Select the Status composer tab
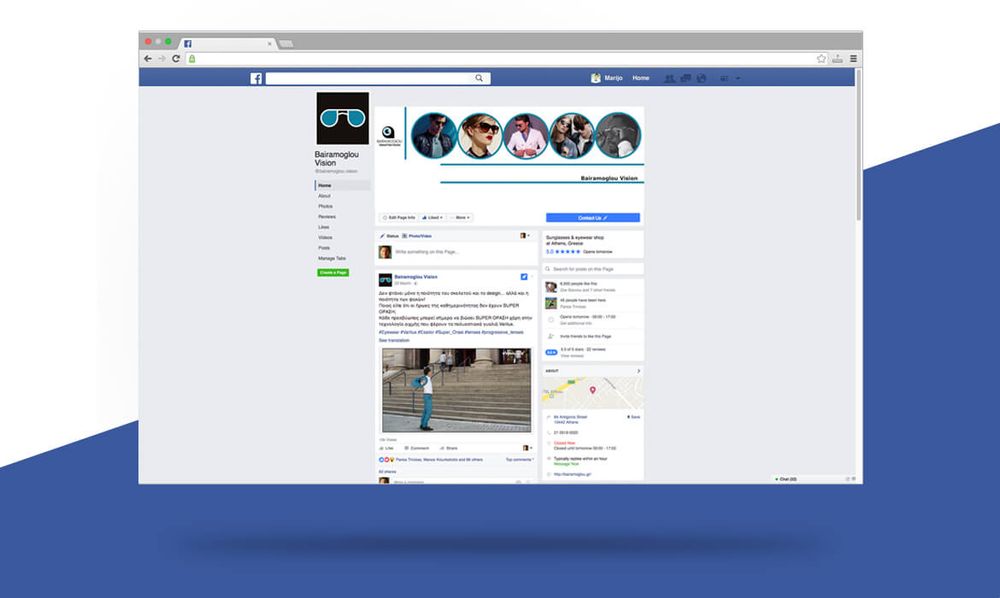The width and height of the screenshot is (1000, 598). (x=390, y=236)
